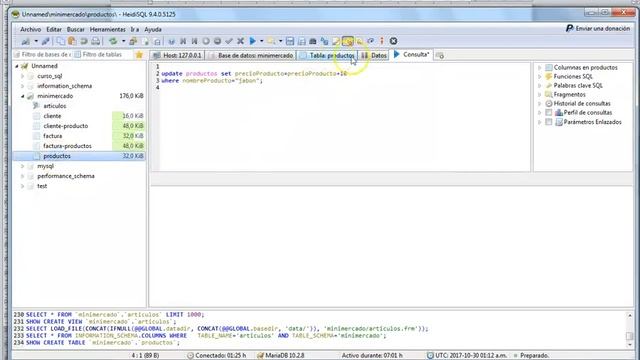The width and height of the screenshot is (640, 360).
Task: Select the cliente-producto table
Action: [66, 126]
